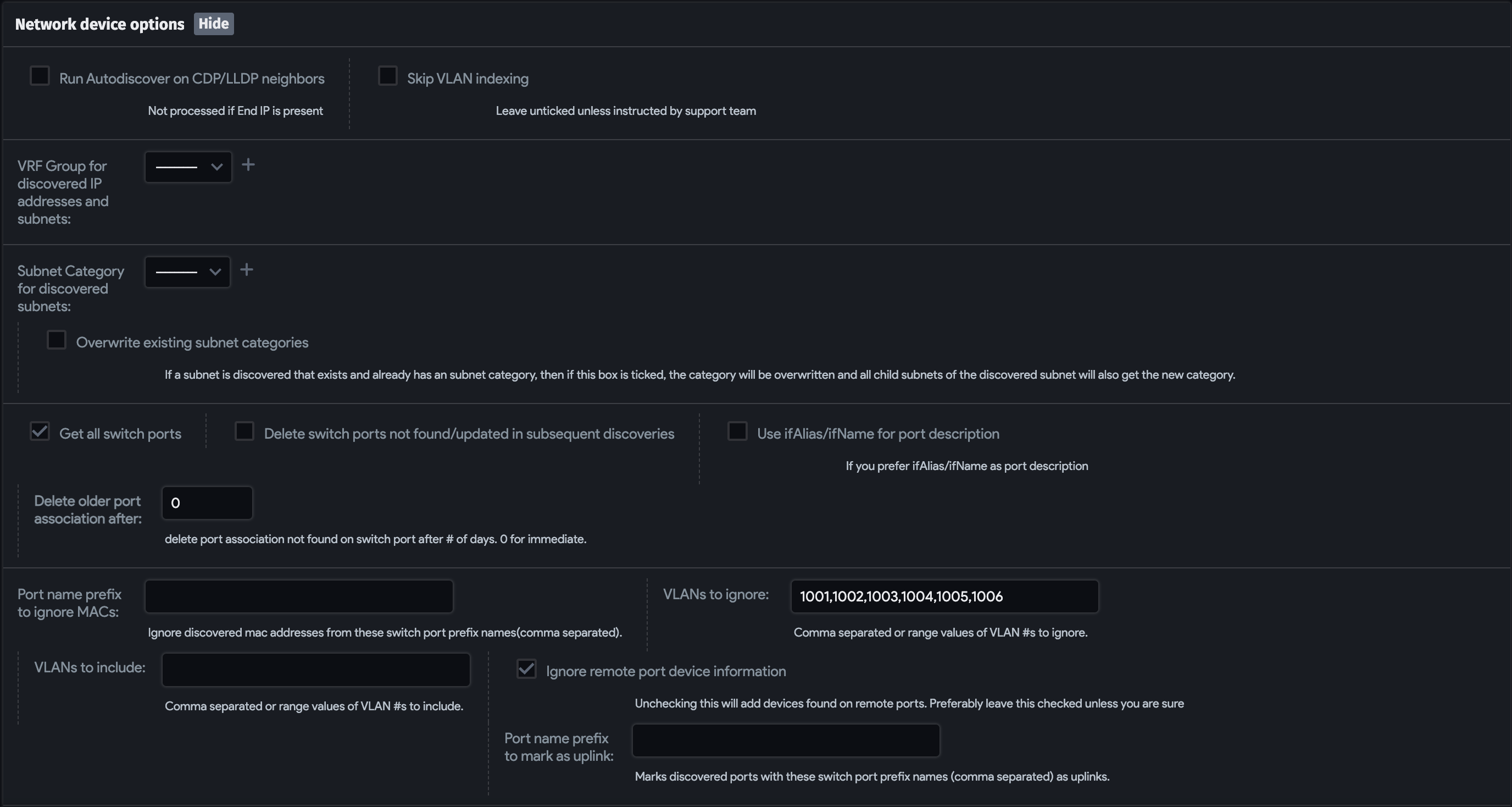Click plus icon next to VRF Group dropdown

(x=248, y=164)
